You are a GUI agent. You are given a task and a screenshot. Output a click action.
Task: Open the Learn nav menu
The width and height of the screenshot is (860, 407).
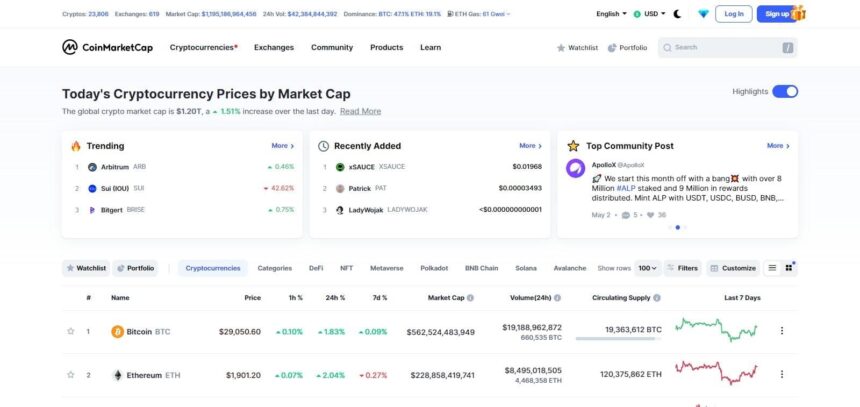[431, 47]
